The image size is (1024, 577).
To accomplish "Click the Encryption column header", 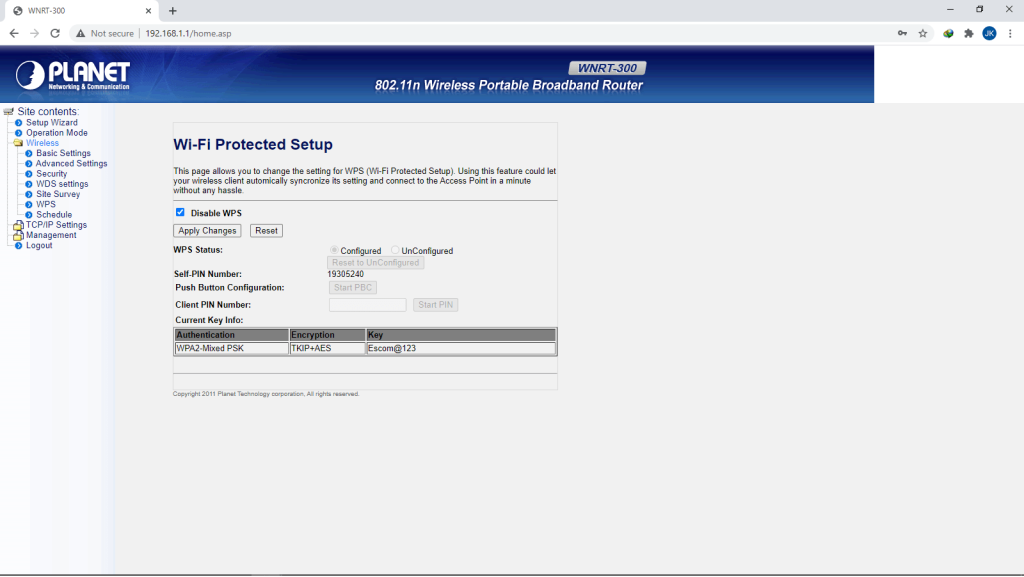I will pyautogui.click(x=327, y=335).
